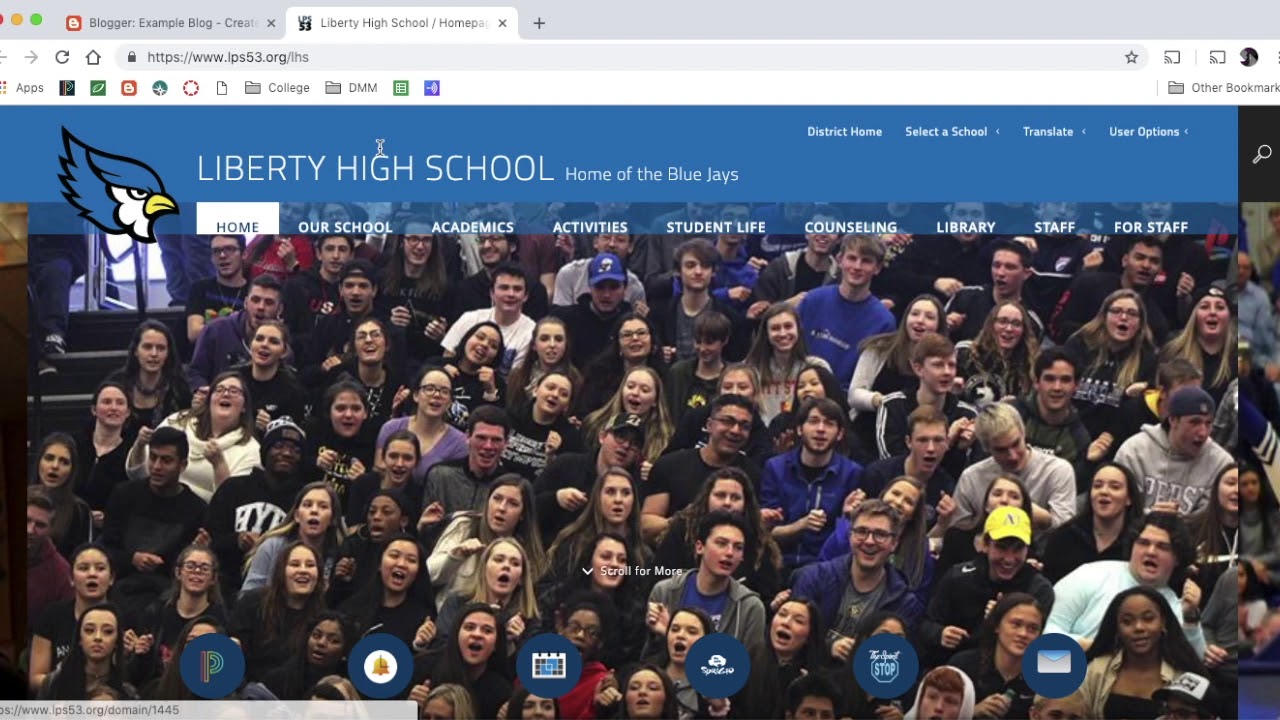Open the envelope email round icon

point(1054,665)
